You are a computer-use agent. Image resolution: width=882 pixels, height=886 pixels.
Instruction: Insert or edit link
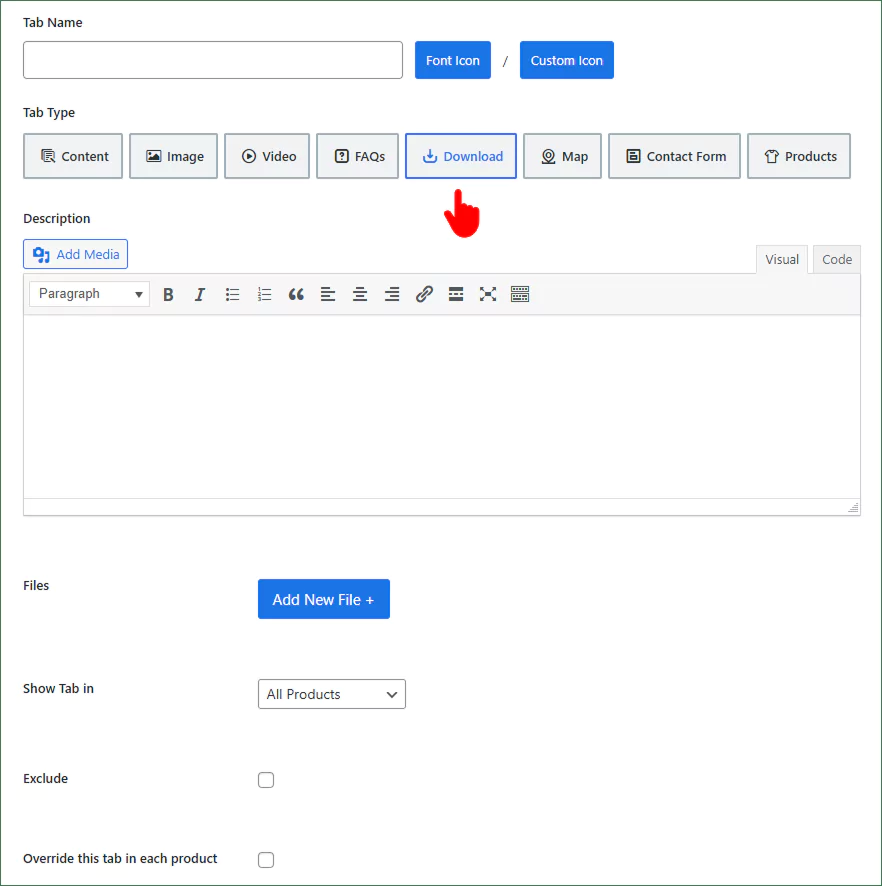coord(424,294)
